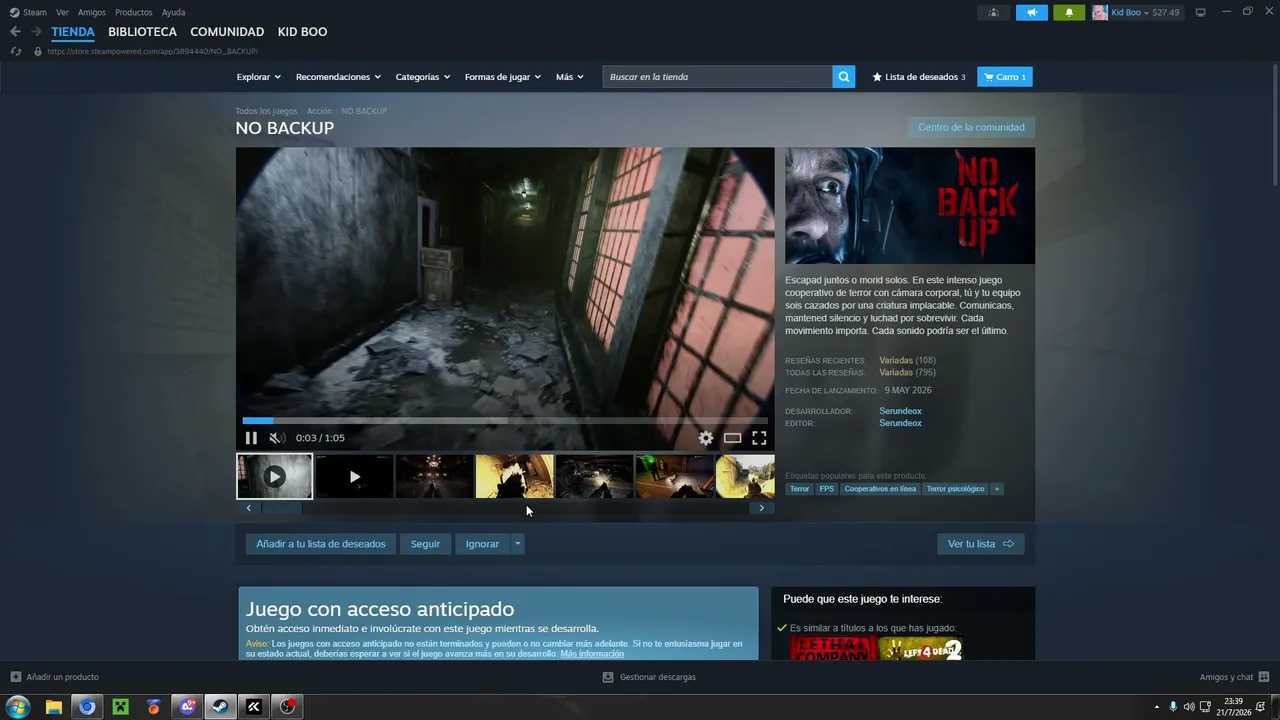Go to the TIENDA tab
Screen dimensions: 1280x720
[x=73, y=32]
